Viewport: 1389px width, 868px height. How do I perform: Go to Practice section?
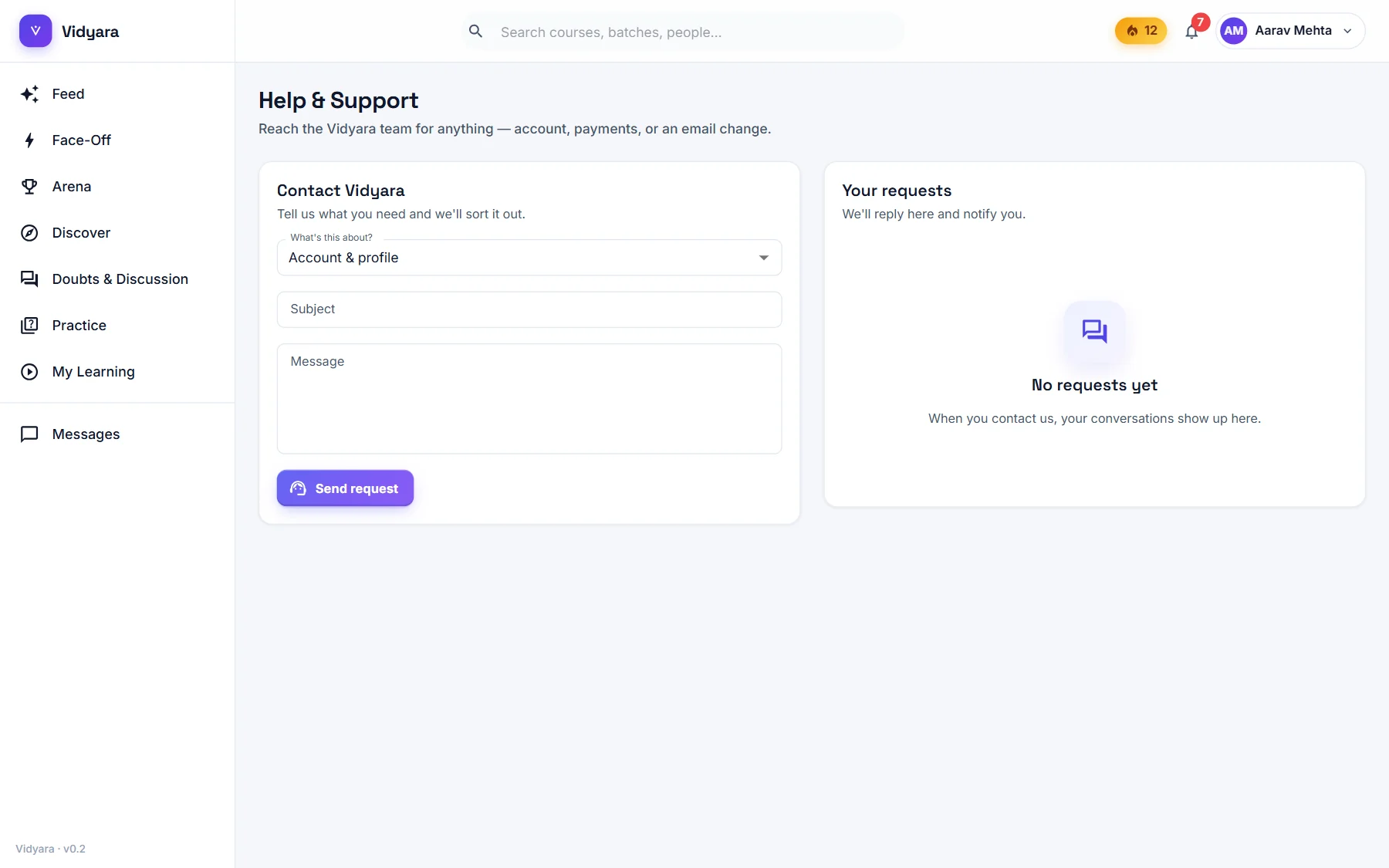(x=117, y=326)
